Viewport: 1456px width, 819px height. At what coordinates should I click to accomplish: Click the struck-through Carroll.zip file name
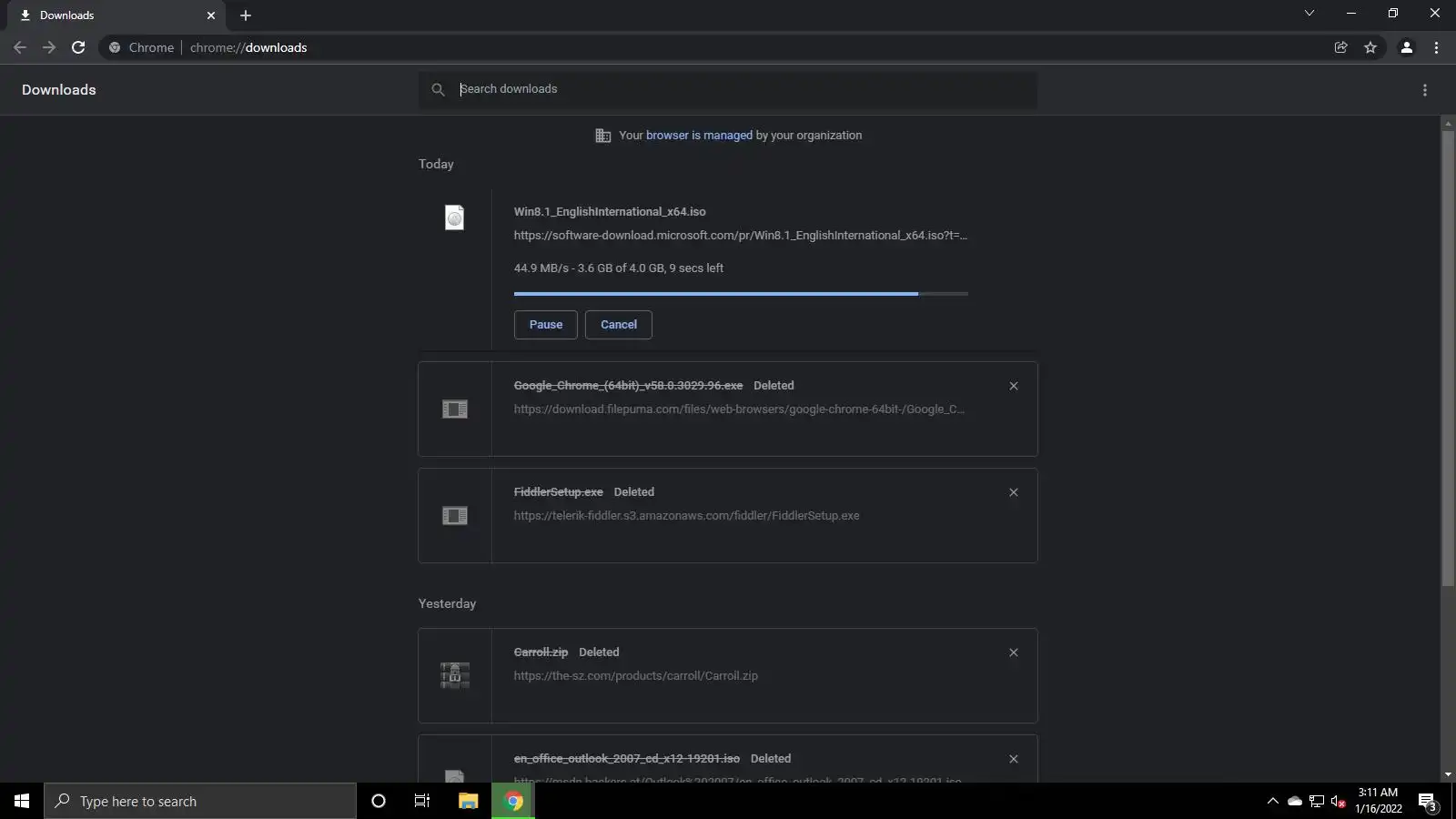click(x=541, y=652)
